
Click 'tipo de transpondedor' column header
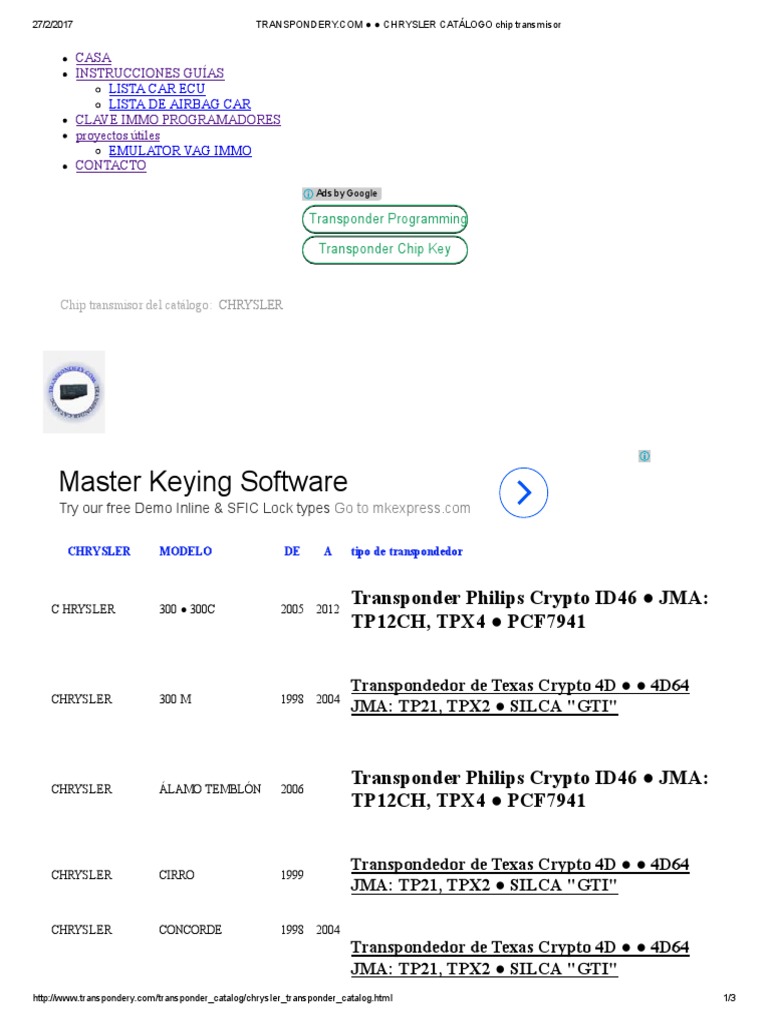407,552
